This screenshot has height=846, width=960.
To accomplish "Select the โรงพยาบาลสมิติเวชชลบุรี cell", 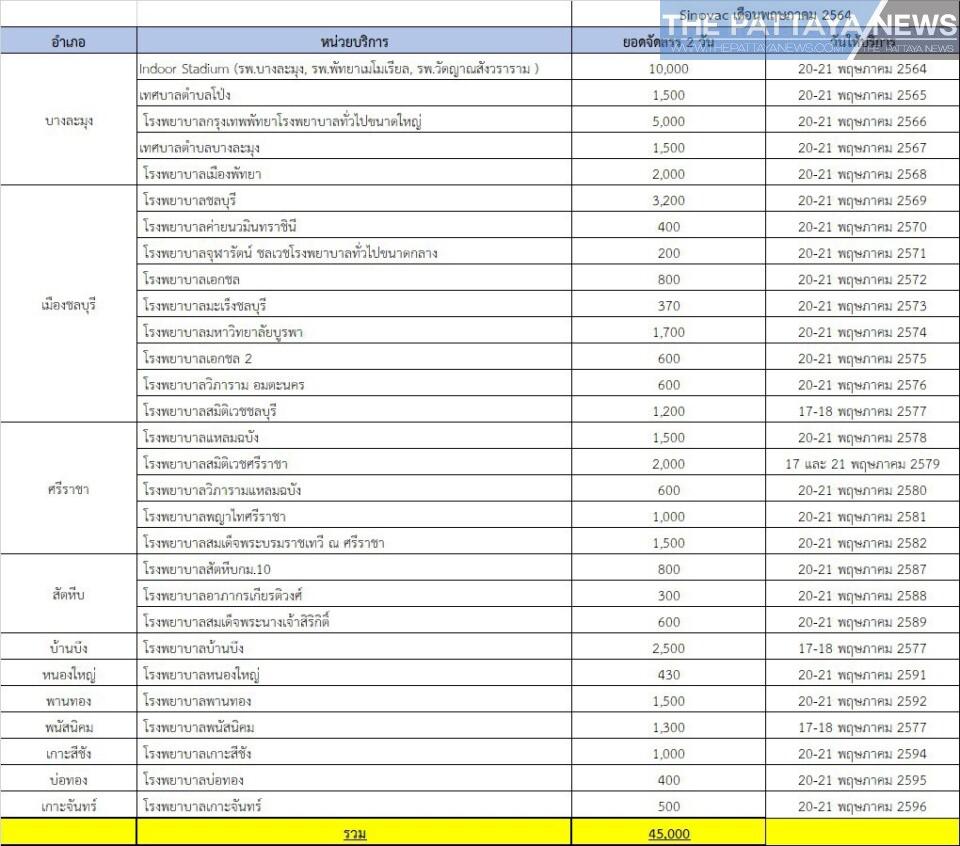I will tap(354, 411).
